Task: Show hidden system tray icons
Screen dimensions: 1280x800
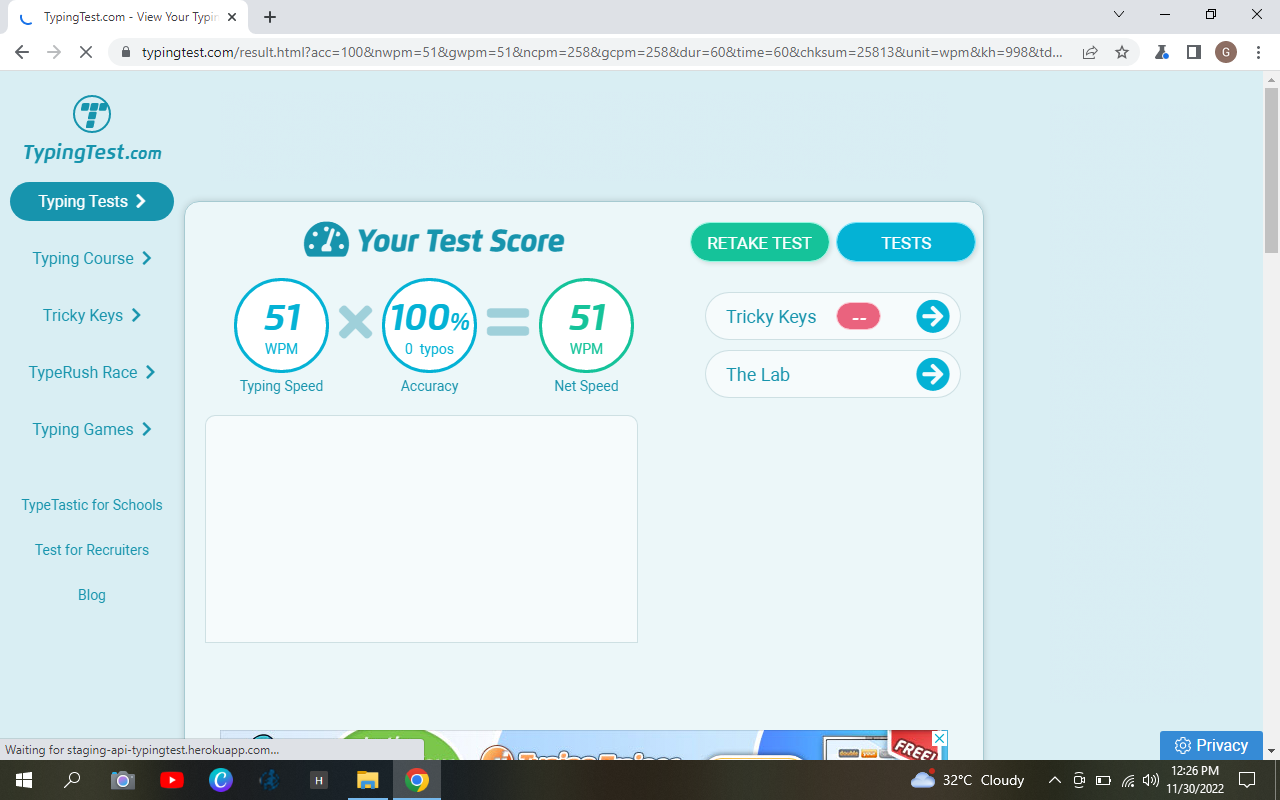Action: (1054, 780)
